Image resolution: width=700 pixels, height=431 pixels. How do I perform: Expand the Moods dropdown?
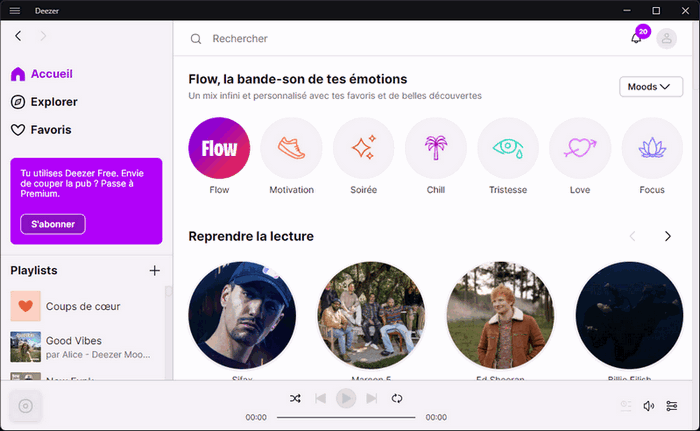651,87
